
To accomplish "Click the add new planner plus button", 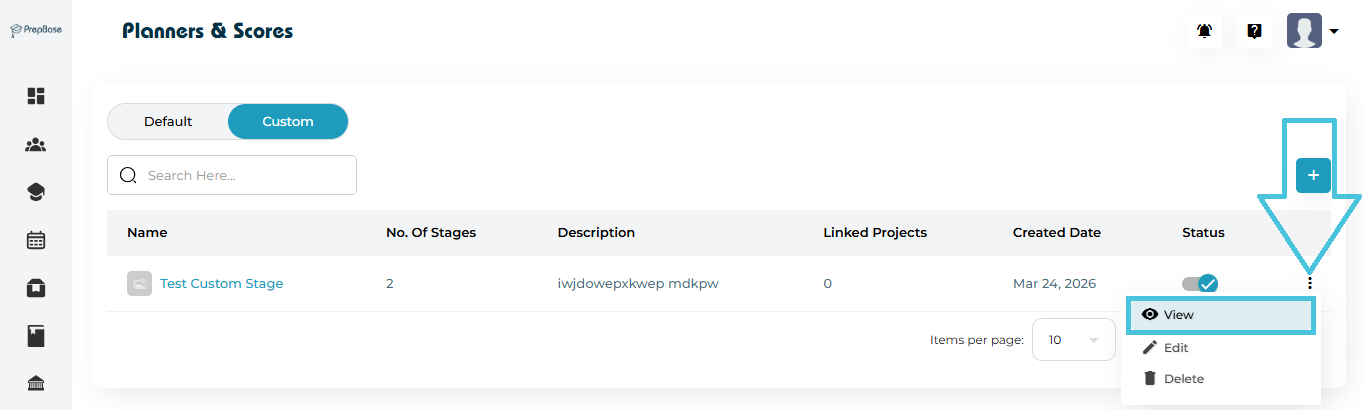I will pos(1313,175).
